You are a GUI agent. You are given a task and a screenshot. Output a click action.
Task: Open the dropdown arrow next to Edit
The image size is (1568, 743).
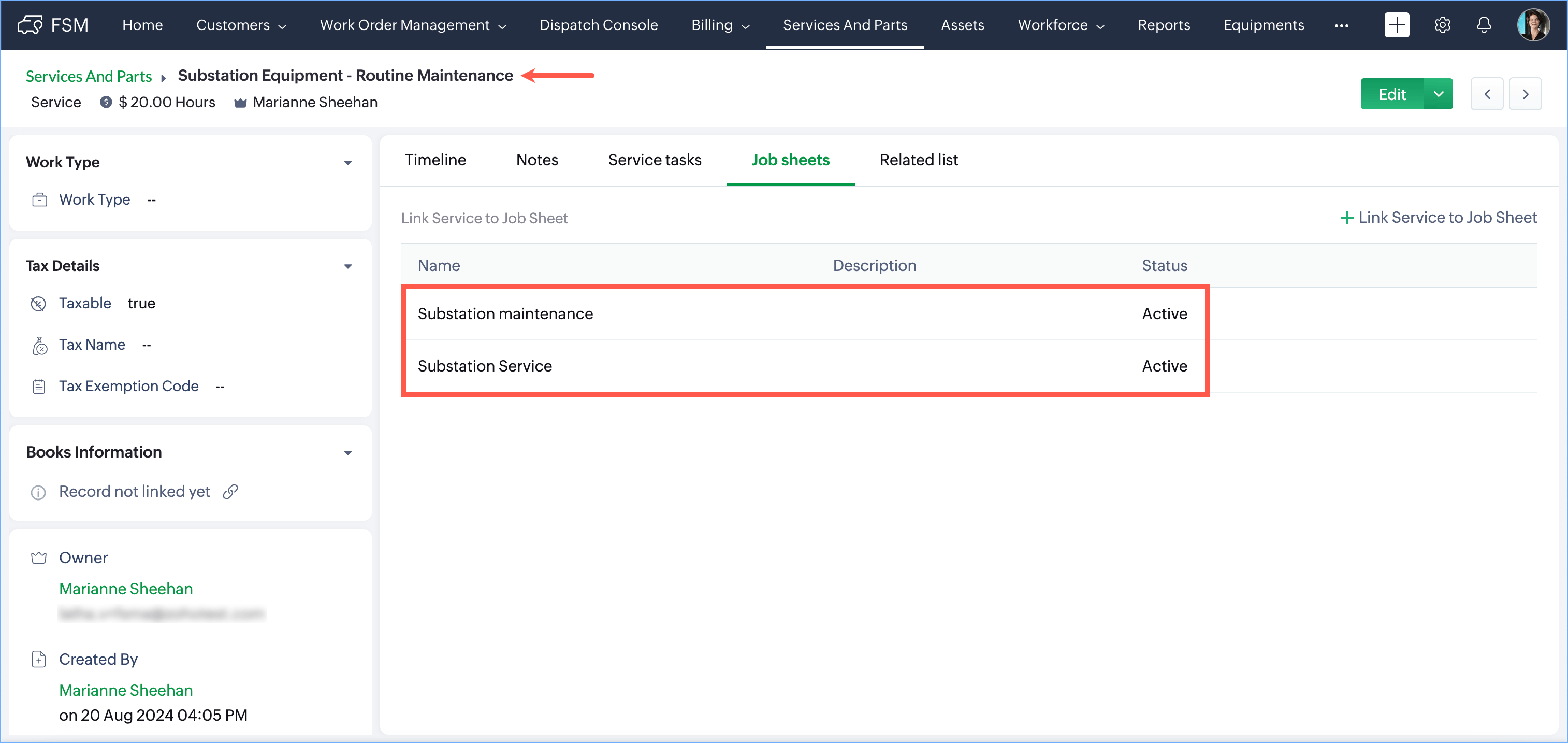tap(1439, 94)
